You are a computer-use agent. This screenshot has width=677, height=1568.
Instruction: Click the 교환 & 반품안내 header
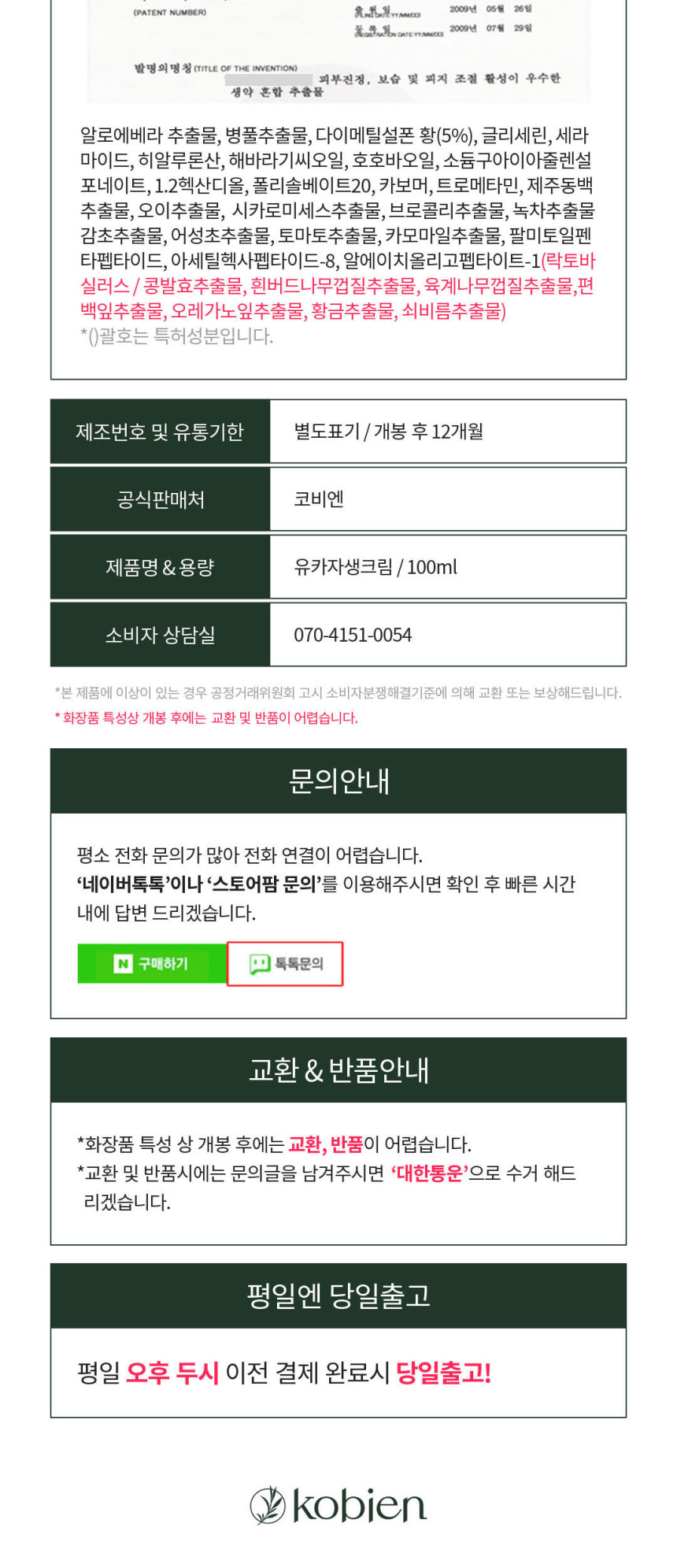(x=338, y=1070)
